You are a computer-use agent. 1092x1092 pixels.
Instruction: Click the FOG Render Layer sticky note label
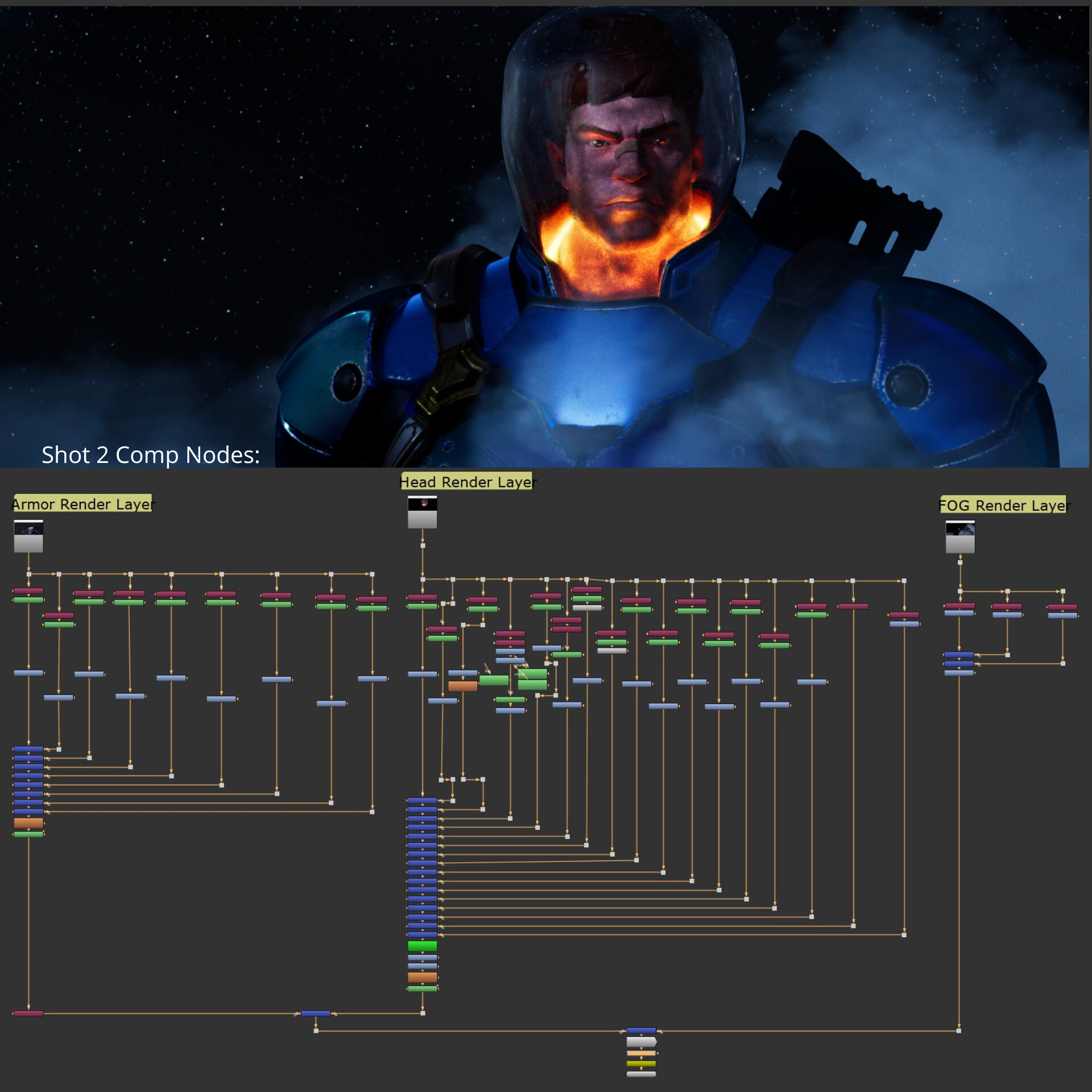pyautogui.click(x=1004, y=504)
